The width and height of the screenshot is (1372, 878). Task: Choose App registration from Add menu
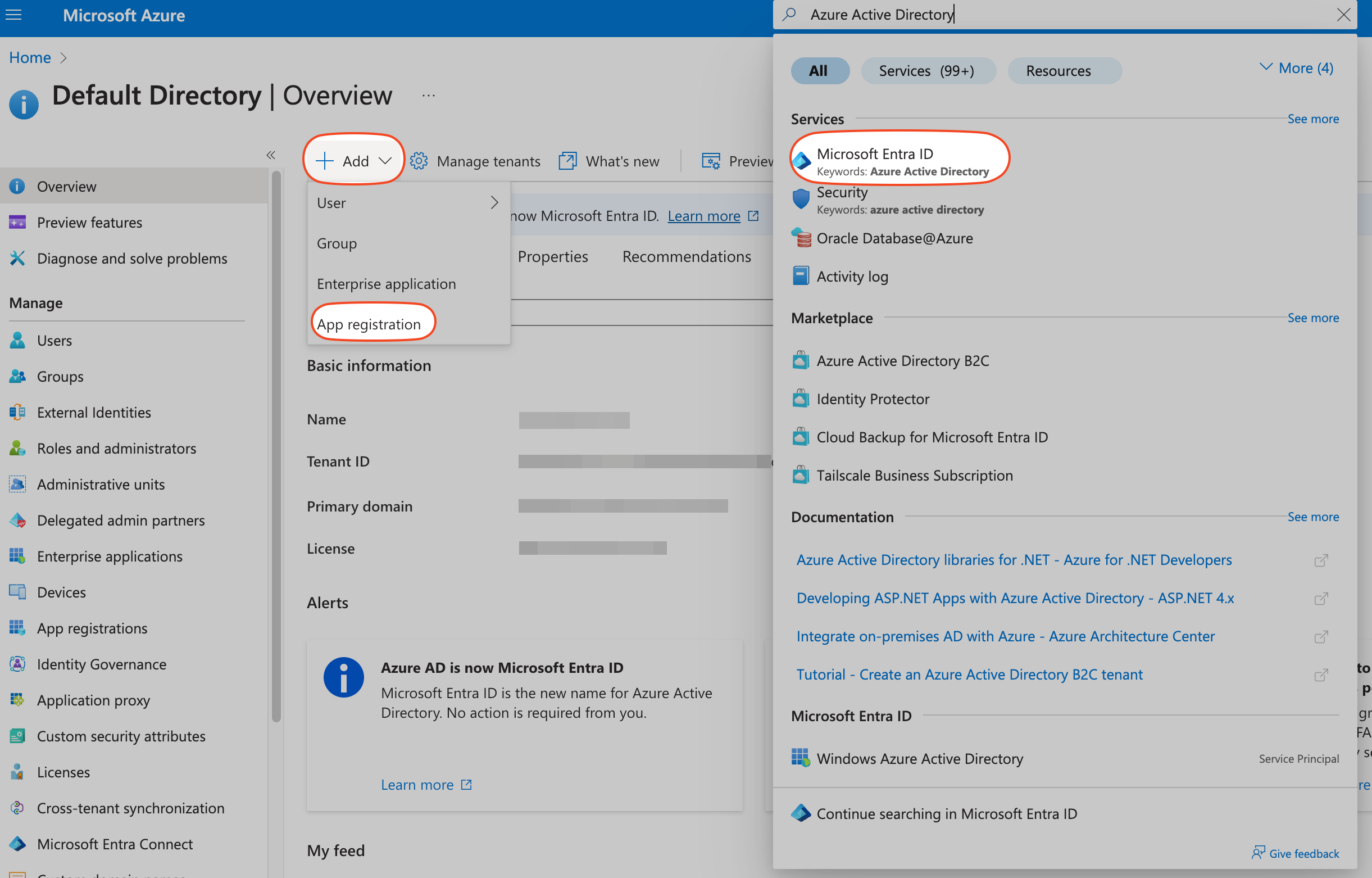click(x=369, y=324)
